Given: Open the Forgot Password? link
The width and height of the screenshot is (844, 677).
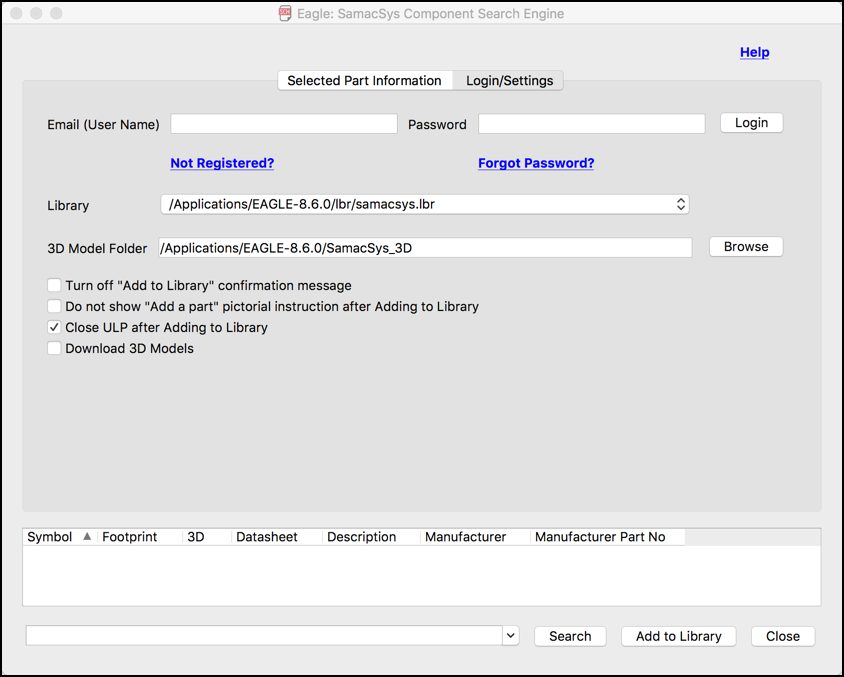Looking at the screenshot, I should pyautogui.click(x=536, y=163).
